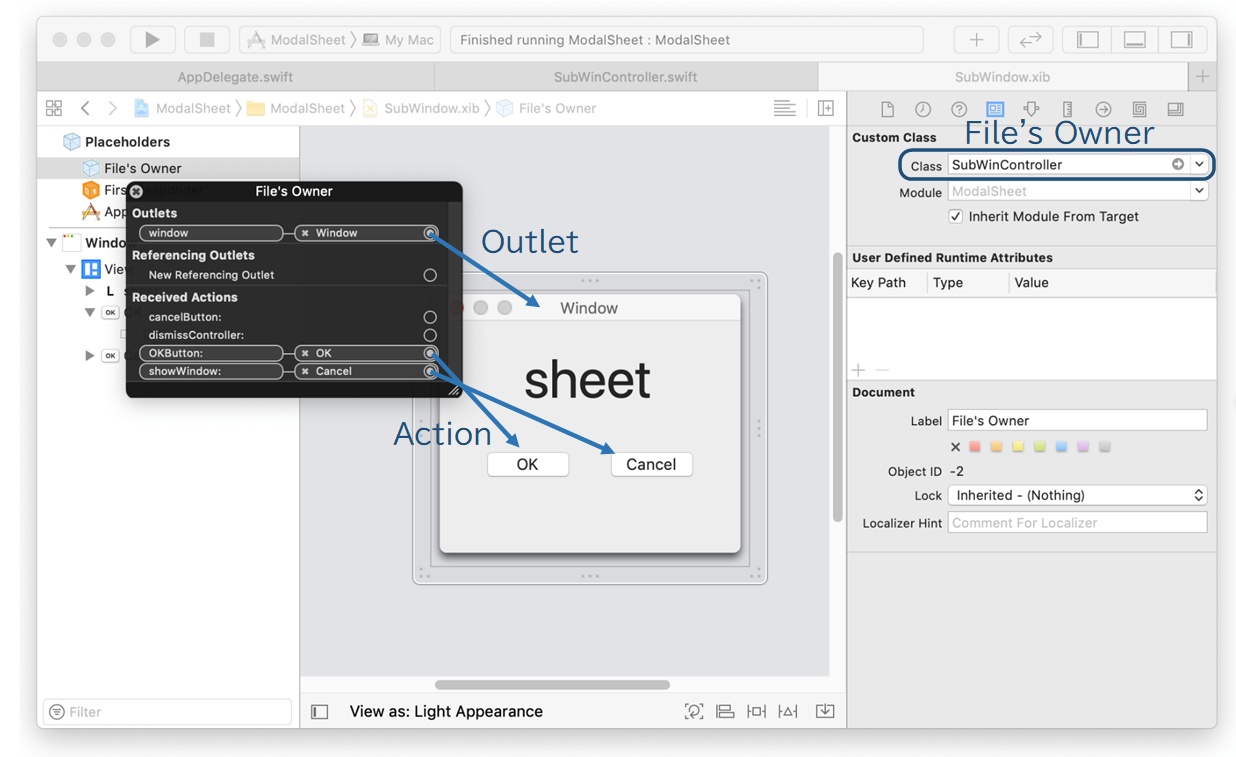The width and height of the screenshot is (1236, 757).
Task: Click New Referencing Outlet circle
Action: coord(430,275)
